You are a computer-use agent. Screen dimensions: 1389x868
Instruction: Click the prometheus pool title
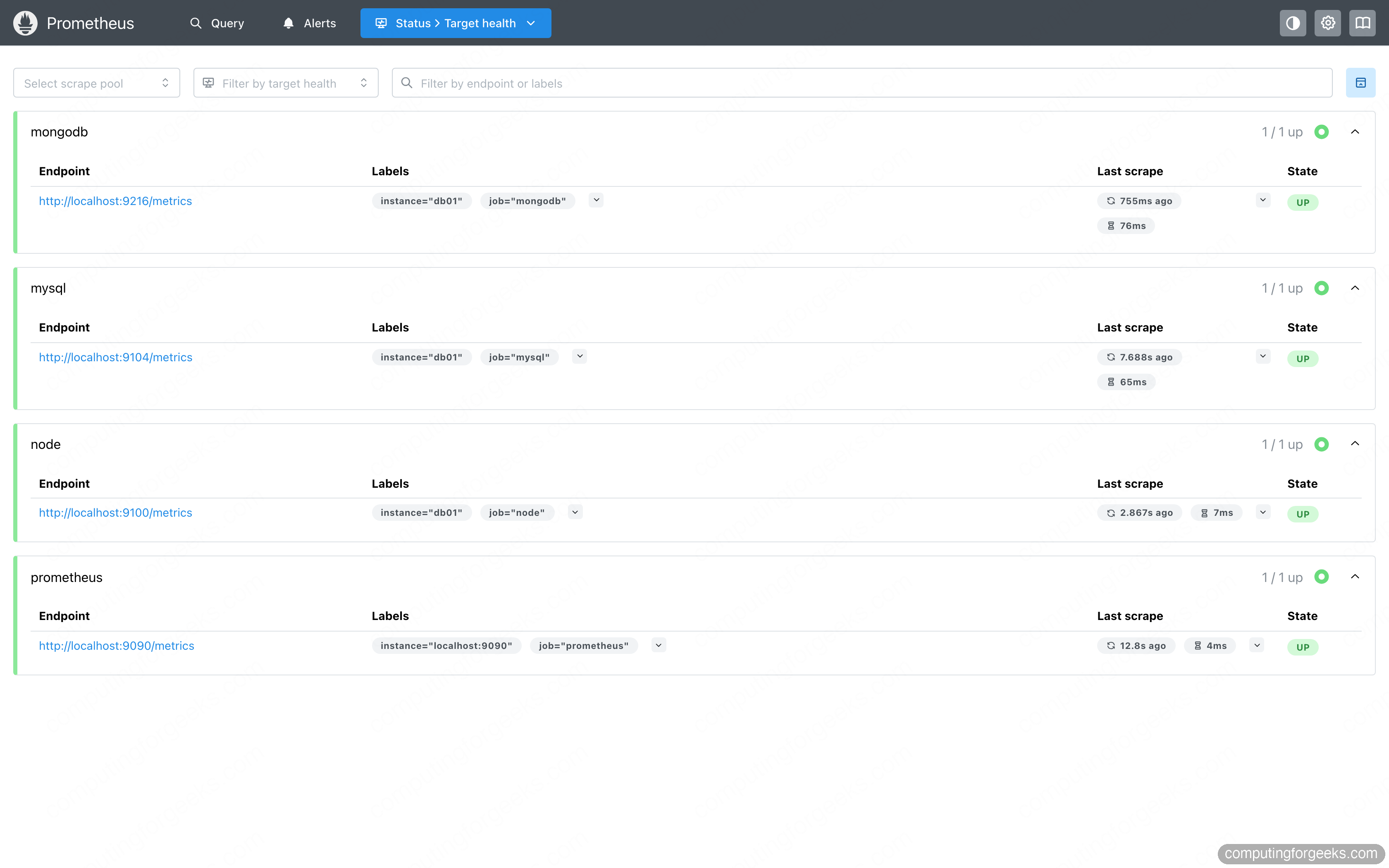(67, 577)
